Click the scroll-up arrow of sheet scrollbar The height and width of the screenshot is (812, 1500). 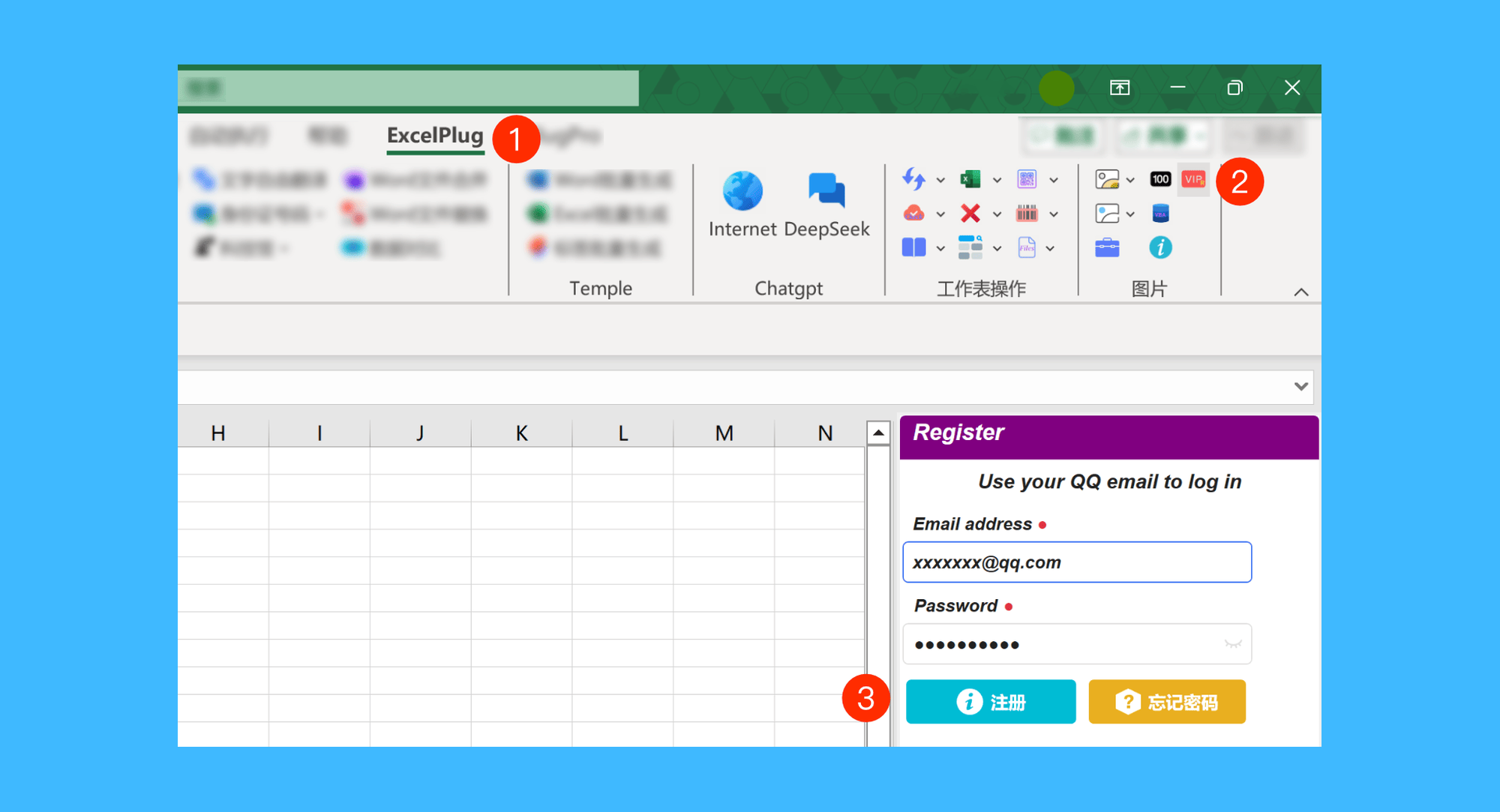coord(878,433)
